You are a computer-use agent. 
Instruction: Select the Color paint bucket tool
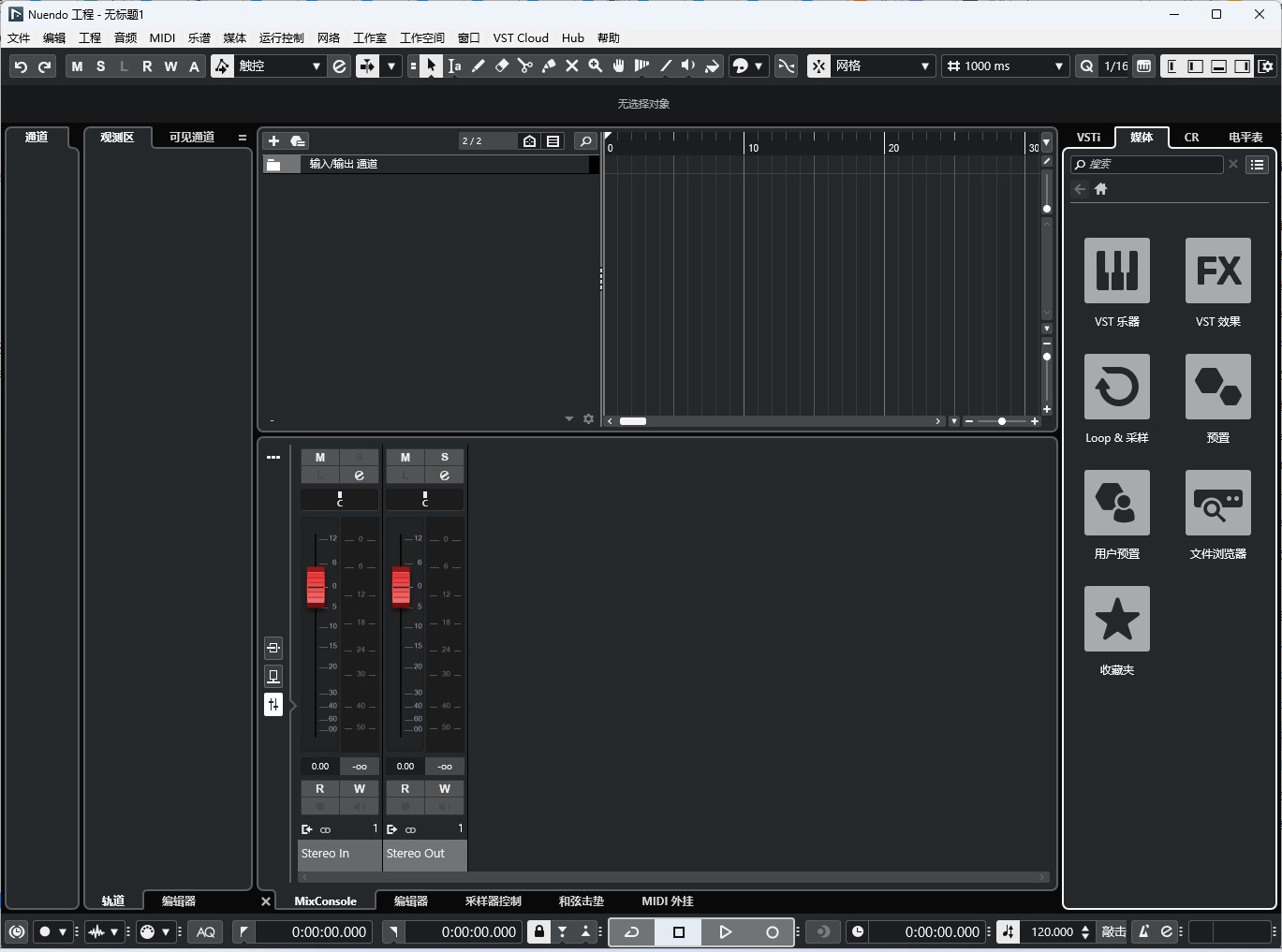713,66
